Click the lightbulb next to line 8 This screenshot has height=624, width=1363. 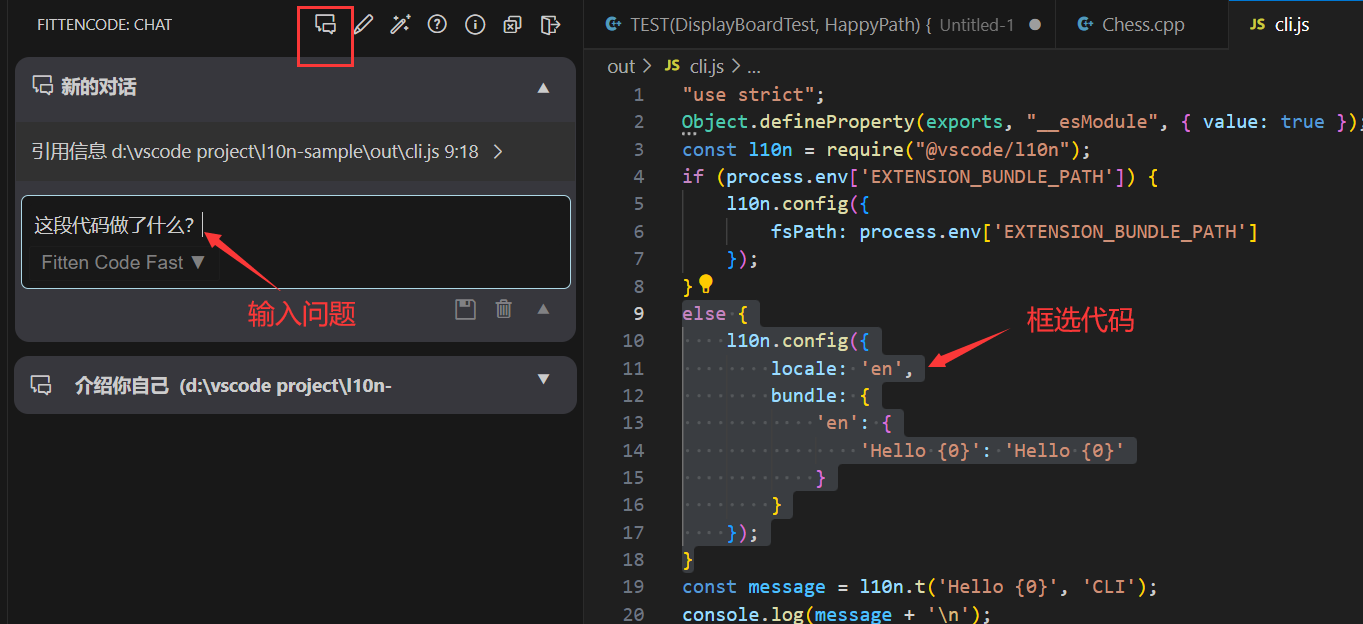(x=704, y=285)
